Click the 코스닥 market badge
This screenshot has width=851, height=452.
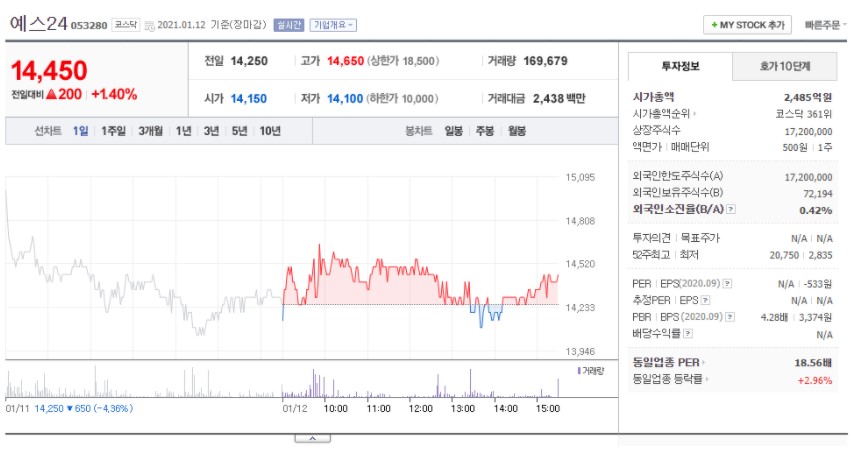coord(126,25)
